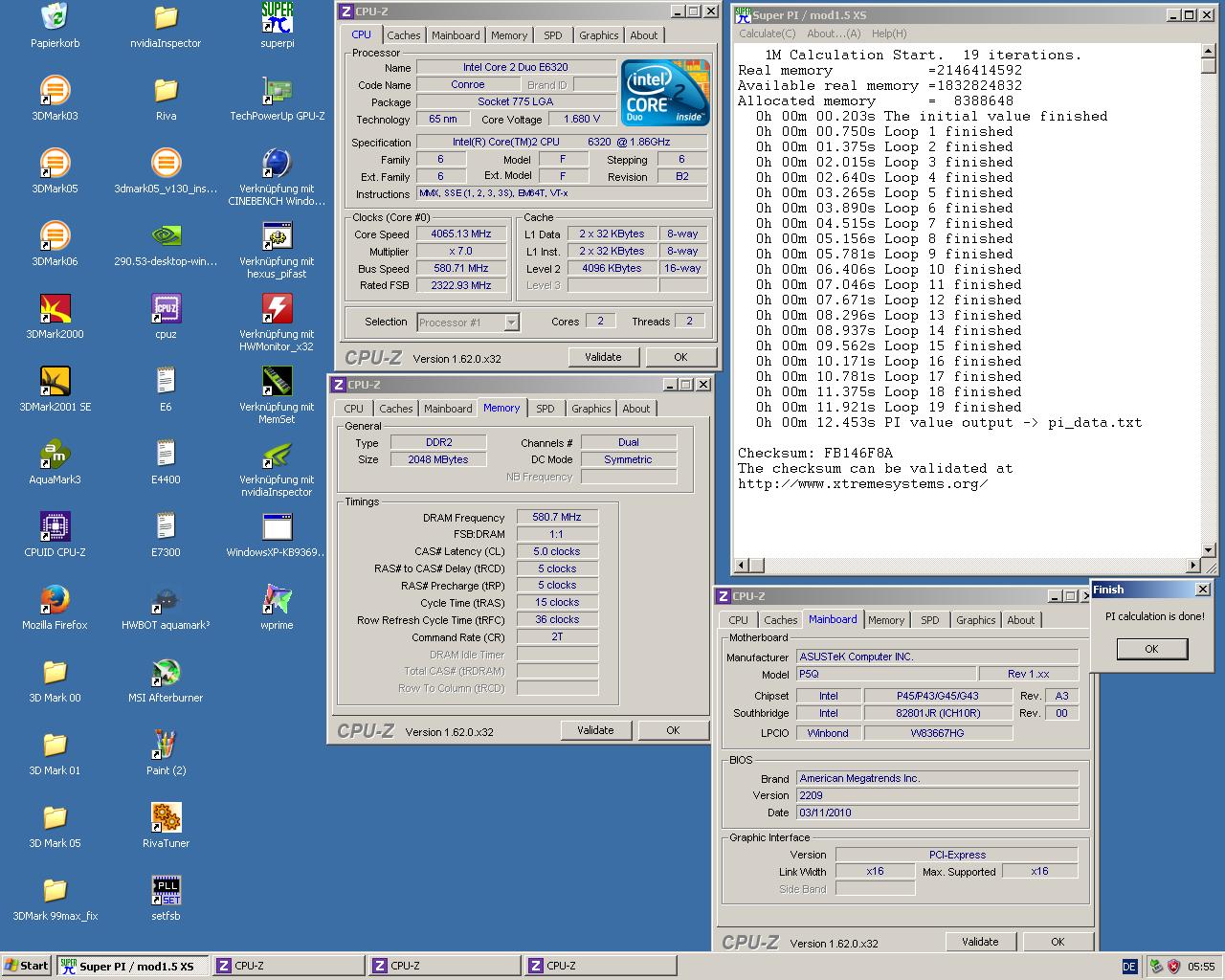Viewport: 1225px width, 980px height.
Task: Select the 290.53-desktop-win NVIDIA driver icon
Action: pyautogui.click(x=166, y=235)
